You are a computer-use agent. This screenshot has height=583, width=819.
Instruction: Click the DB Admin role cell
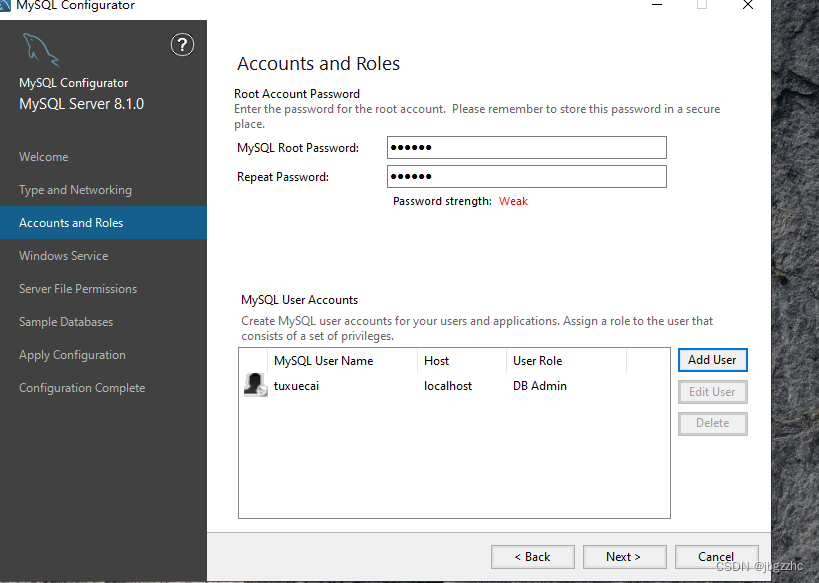[x=540, y=386]
